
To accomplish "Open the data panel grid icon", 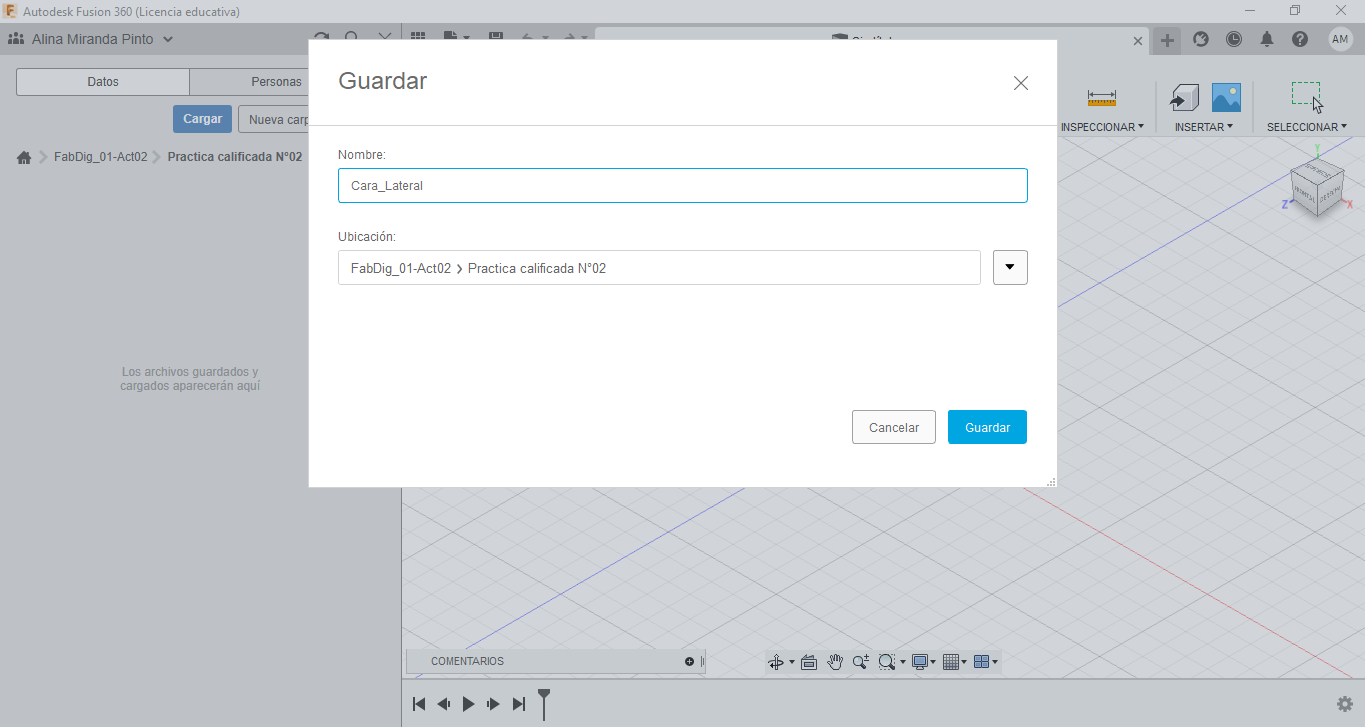I will tap(418, 38).
